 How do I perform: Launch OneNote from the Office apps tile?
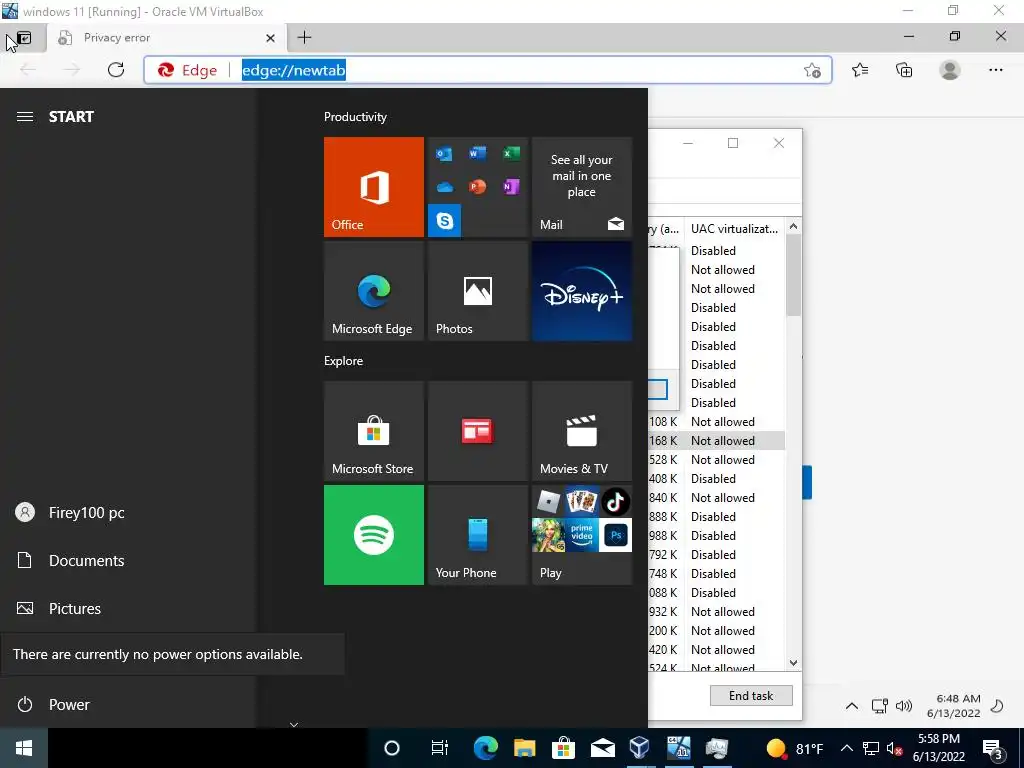tap(511, 187)
